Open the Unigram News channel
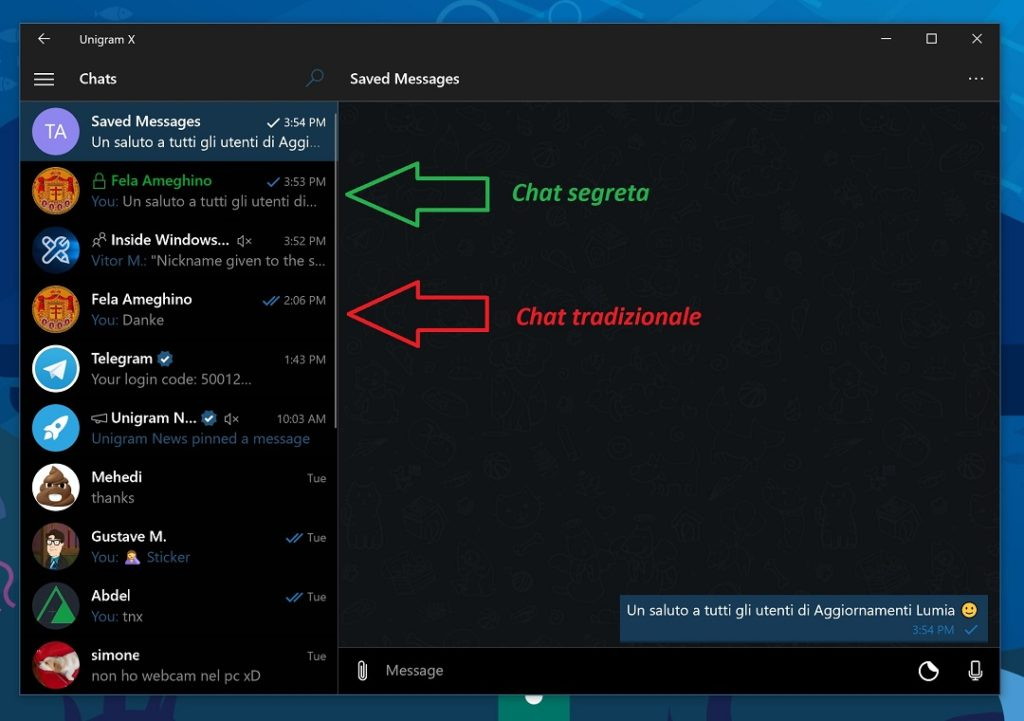 (178, 428)
